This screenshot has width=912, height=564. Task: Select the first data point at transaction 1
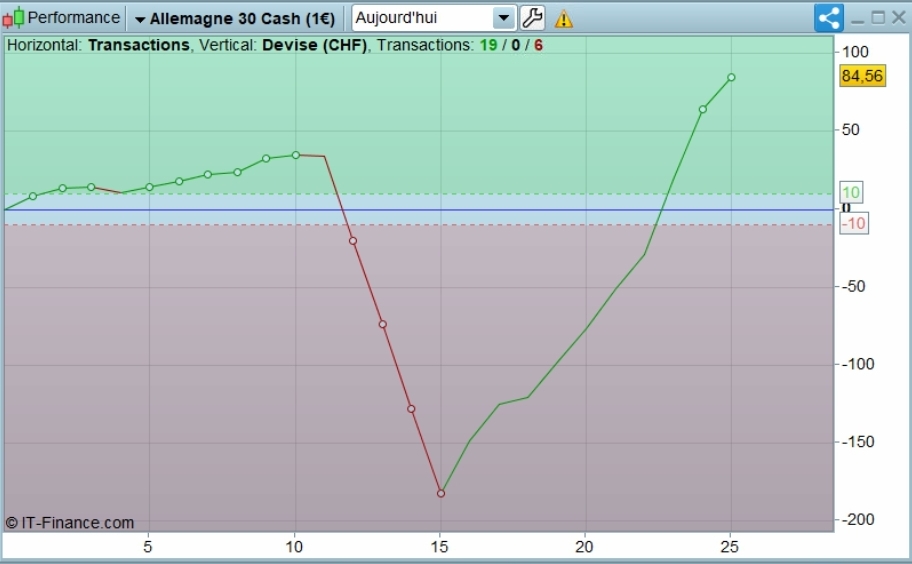tap(33, 197)
